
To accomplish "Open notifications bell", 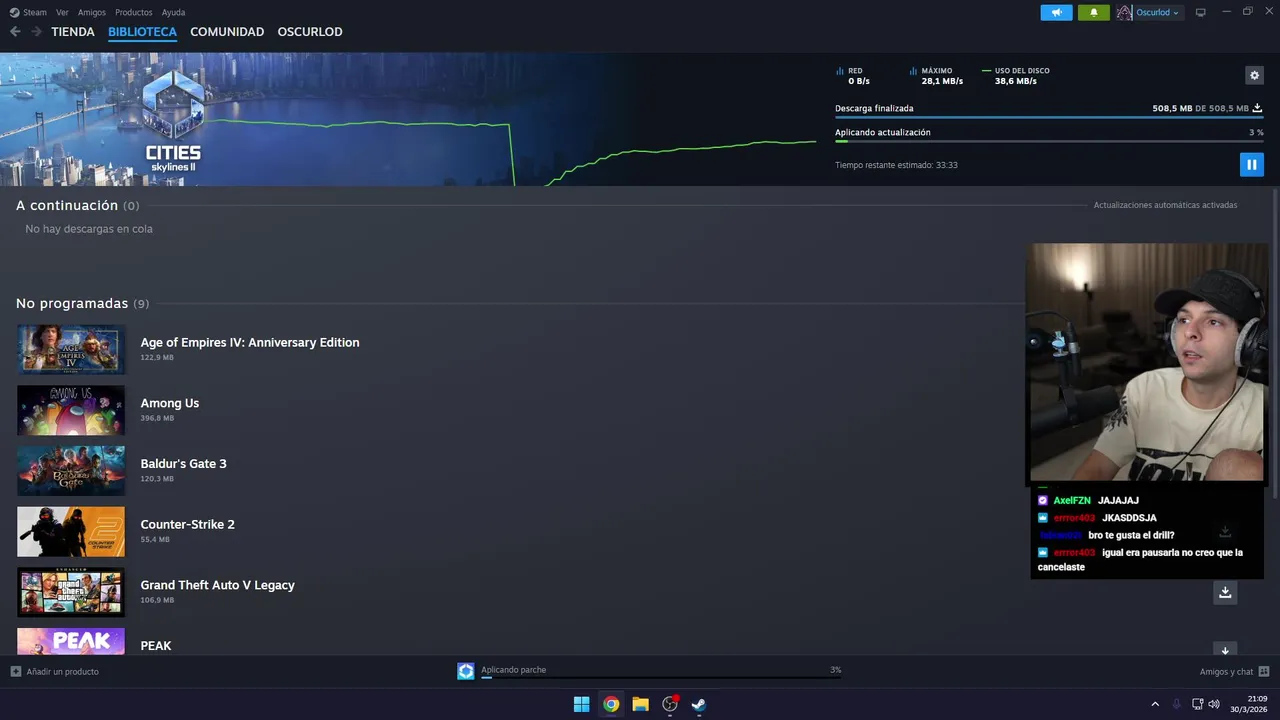I will pos(1093,13).
